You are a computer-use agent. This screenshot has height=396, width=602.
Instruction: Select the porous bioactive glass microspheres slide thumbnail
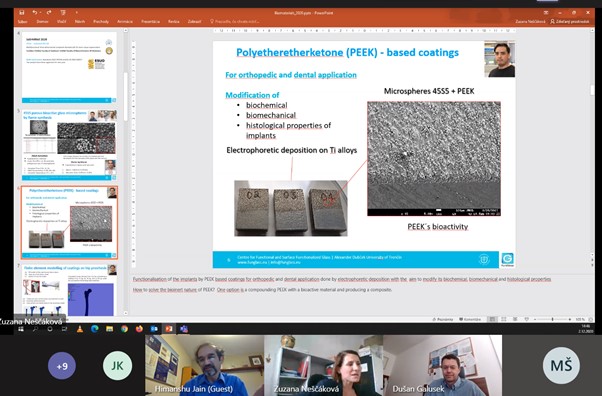[x=69, y=144]
